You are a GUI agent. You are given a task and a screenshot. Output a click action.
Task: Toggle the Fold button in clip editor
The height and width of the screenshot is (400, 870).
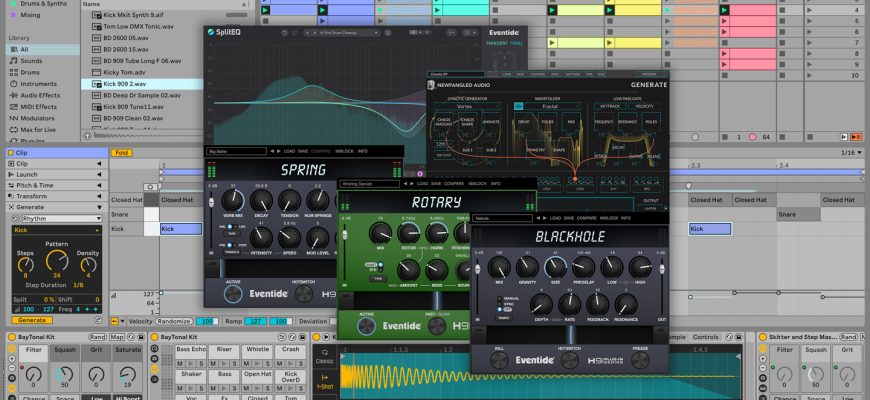tap(122, 153)
